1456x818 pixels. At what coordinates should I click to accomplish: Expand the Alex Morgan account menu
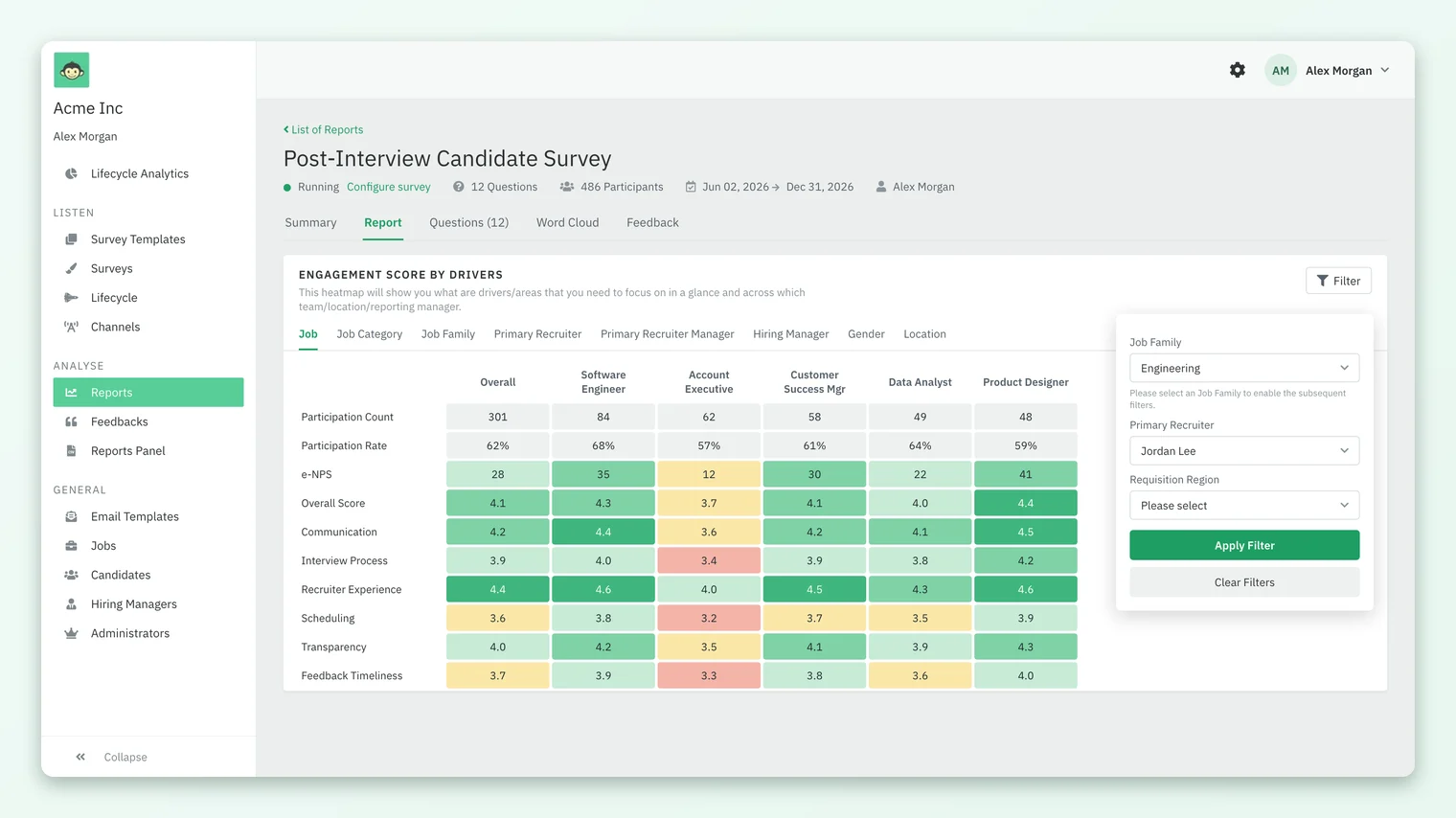point(1347,70)
